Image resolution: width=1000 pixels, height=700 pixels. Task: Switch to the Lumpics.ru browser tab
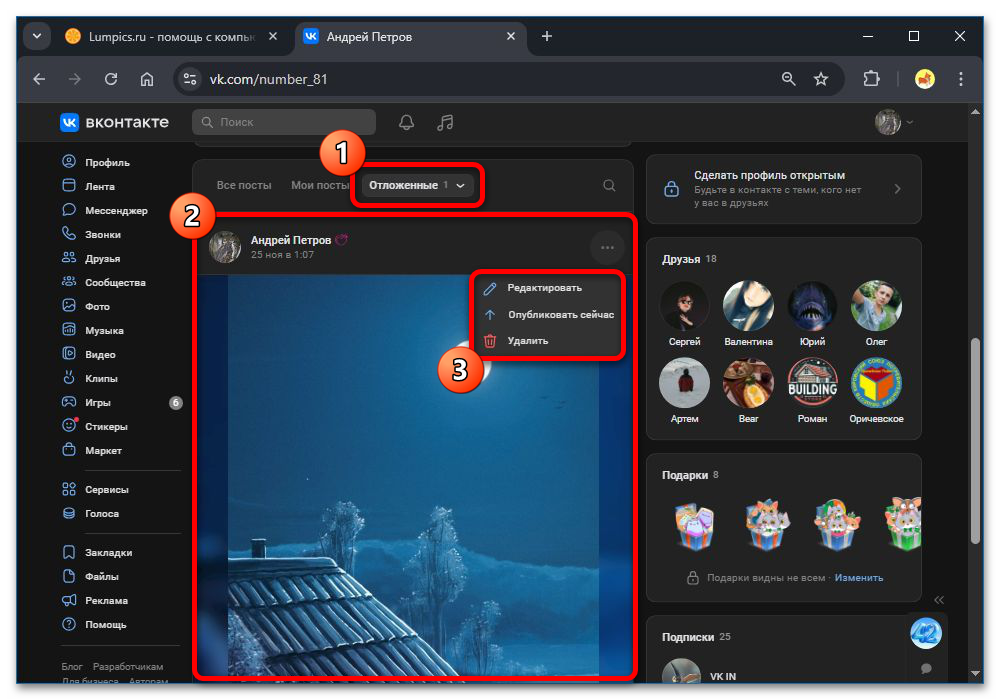pos(171,37)
